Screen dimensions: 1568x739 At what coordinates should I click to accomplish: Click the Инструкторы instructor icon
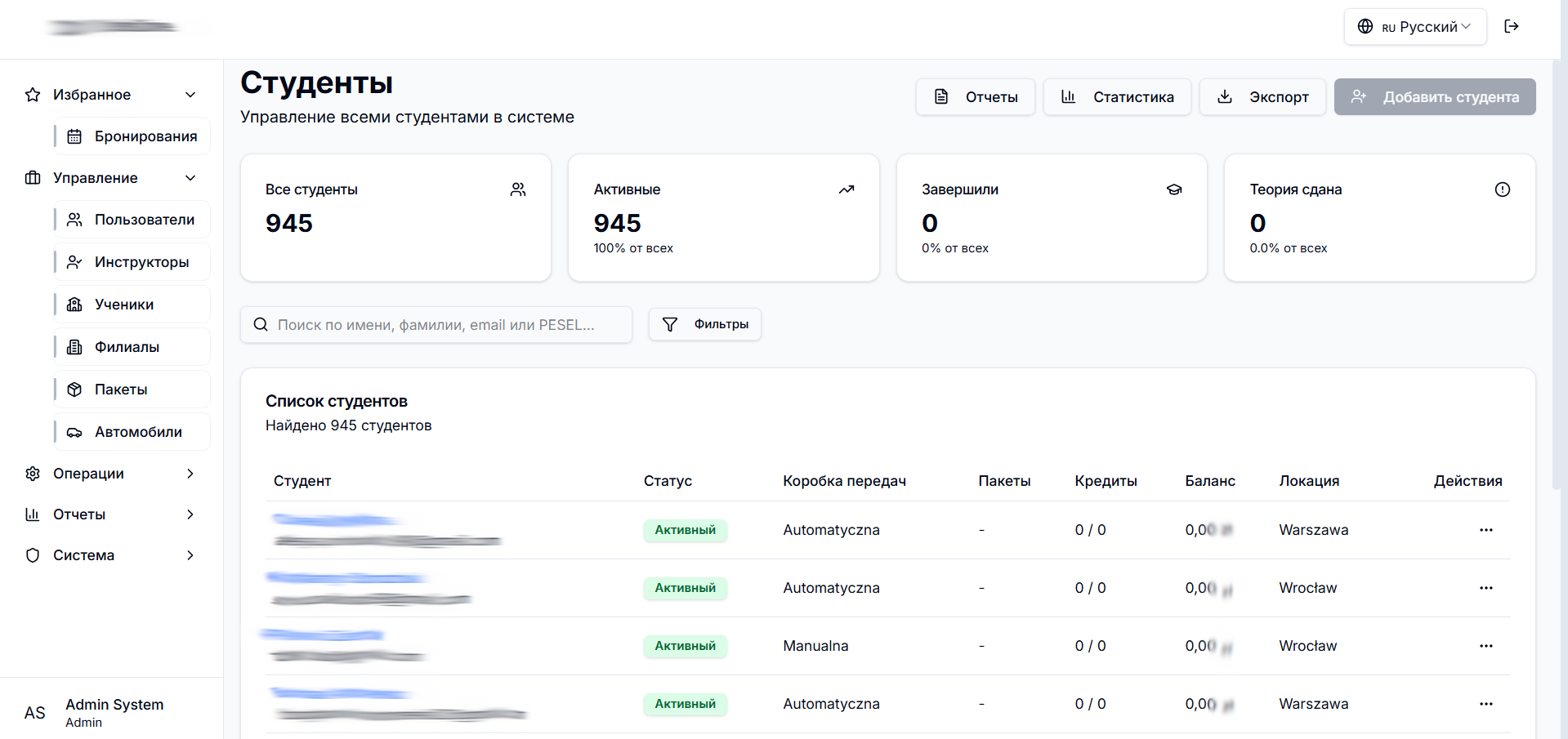(x=75, y=261)
